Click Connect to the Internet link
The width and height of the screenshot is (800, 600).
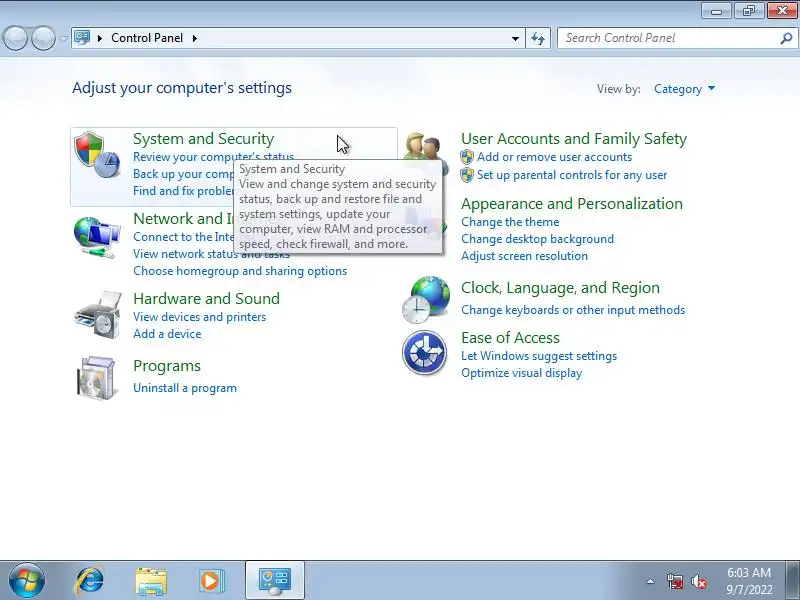click(183, 237)
